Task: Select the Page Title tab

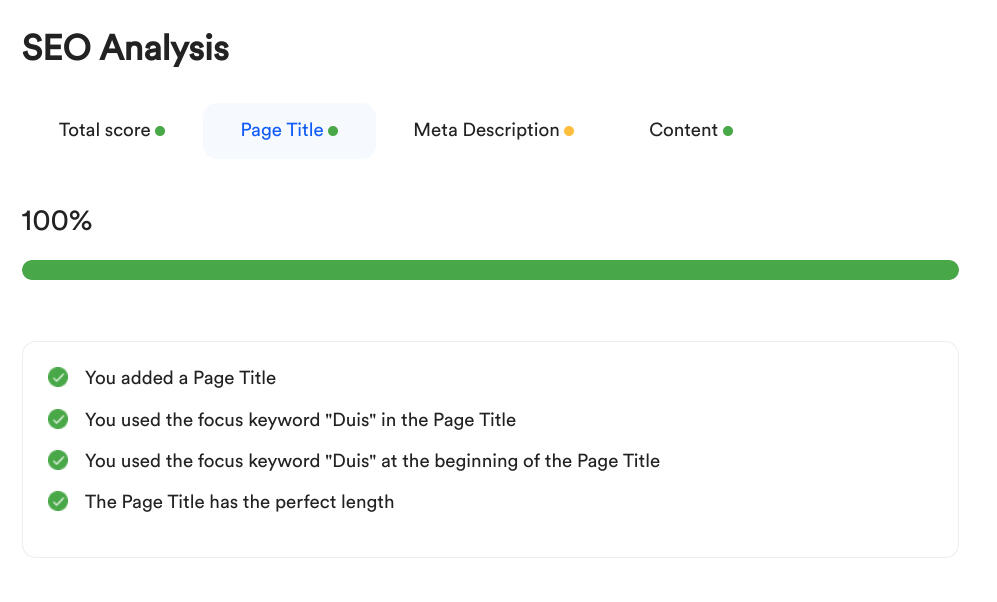Action: click(x=282, y=130)
